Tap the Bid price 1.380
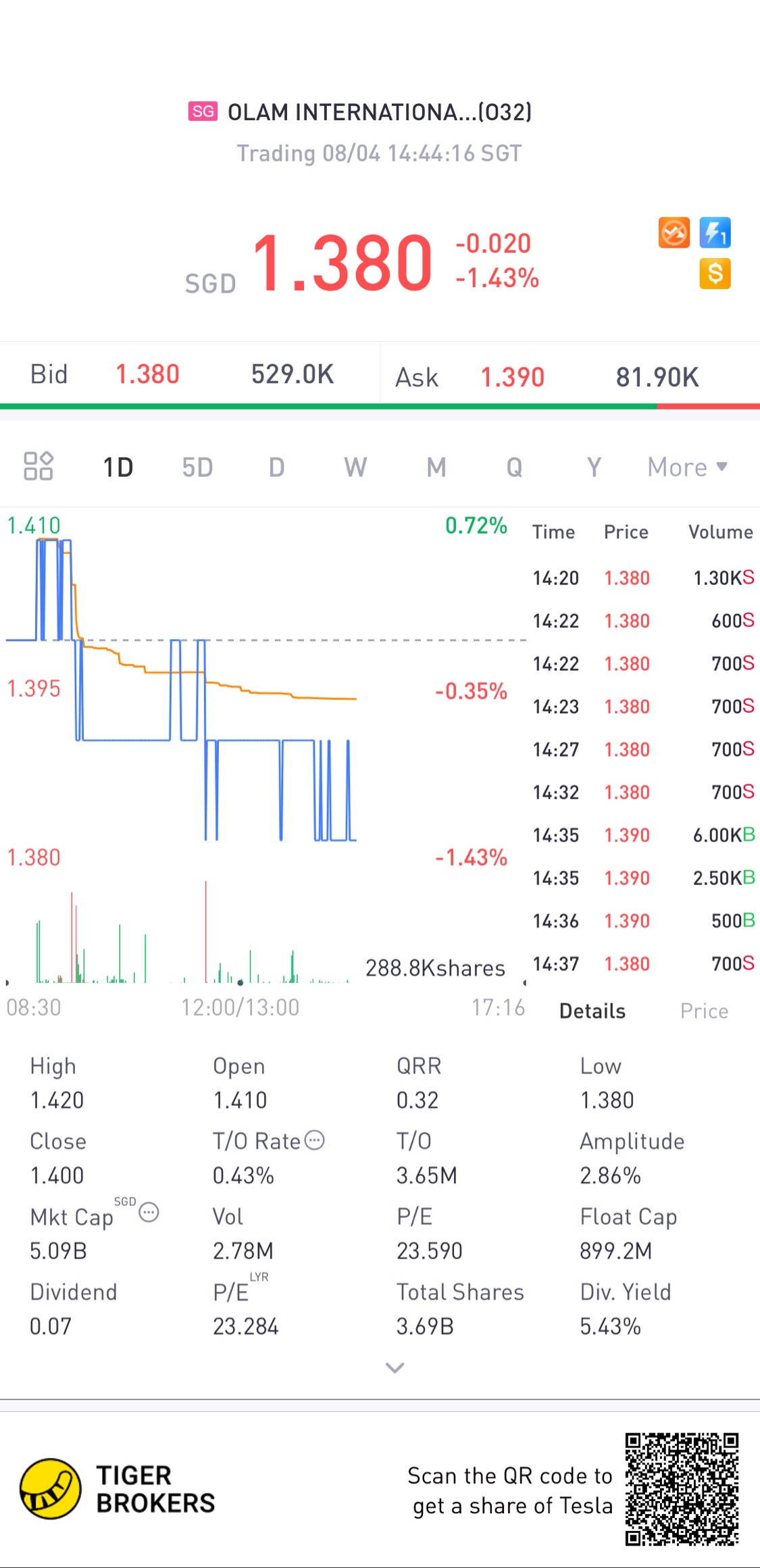The height and width of the screenshot is (1568, 760). click(x=147, y=374)
